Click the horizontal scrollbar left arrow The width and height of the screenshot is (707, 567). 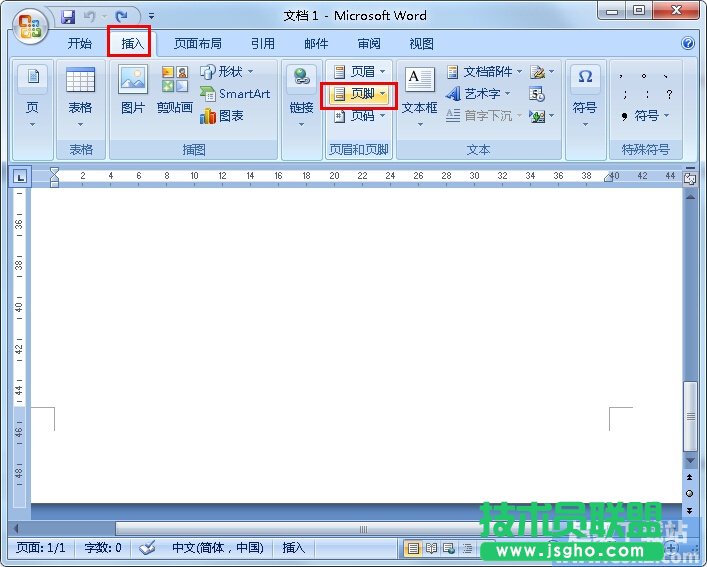(17, 528)
